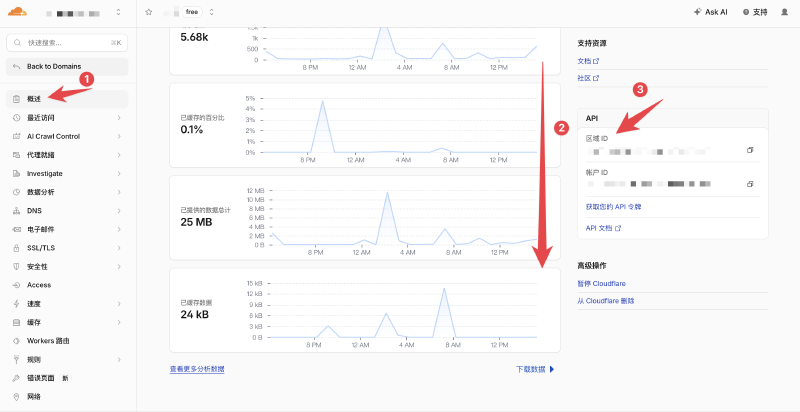Open the user profile icon
Screen dimensions: 800x412
point(785,12)
